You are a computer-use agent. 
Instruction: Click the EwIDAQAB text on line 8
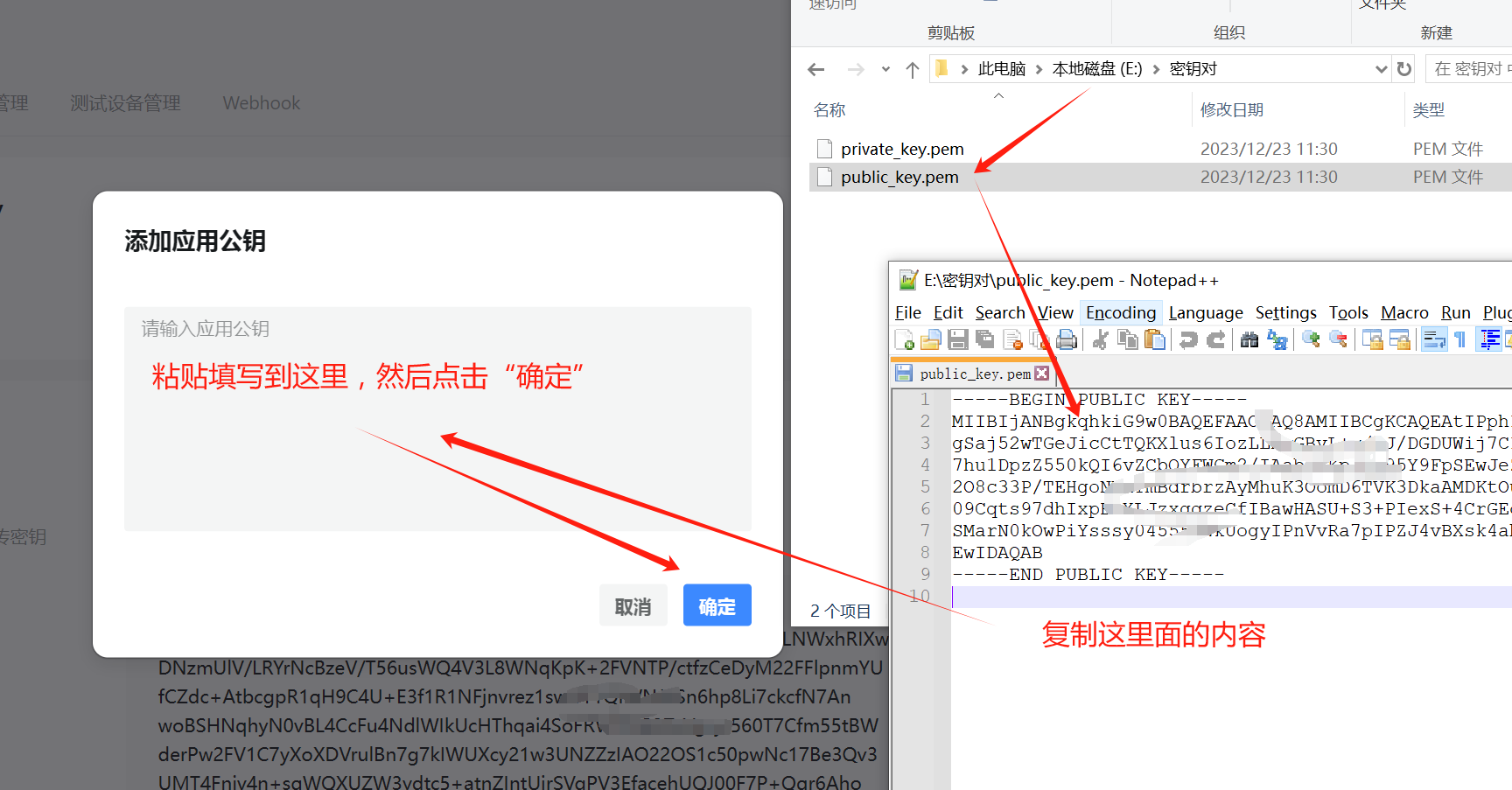(997, 553)
